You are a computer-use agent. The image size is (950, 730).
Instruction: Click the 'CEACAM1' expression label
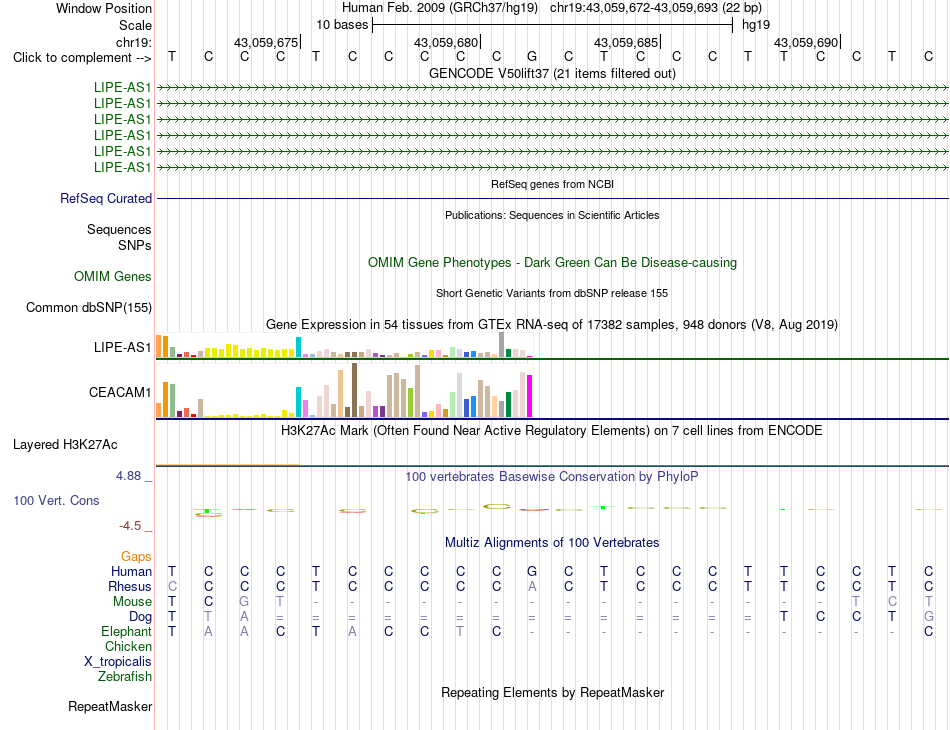tap(119, 393)
